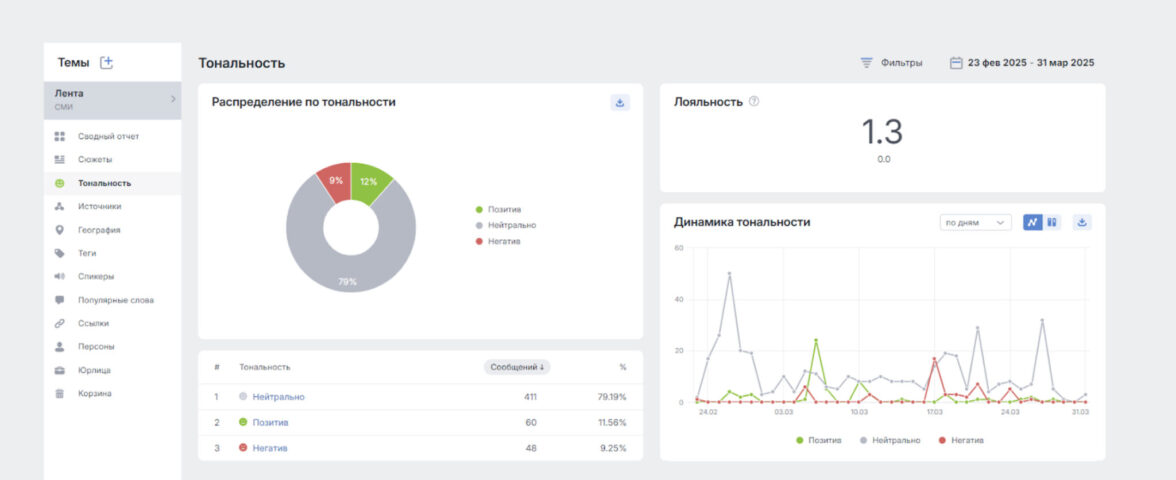Click the help icon beside Лояльность
This screenshot has height=480, width=1176.
pyautogui.click(x=754, y=101)
